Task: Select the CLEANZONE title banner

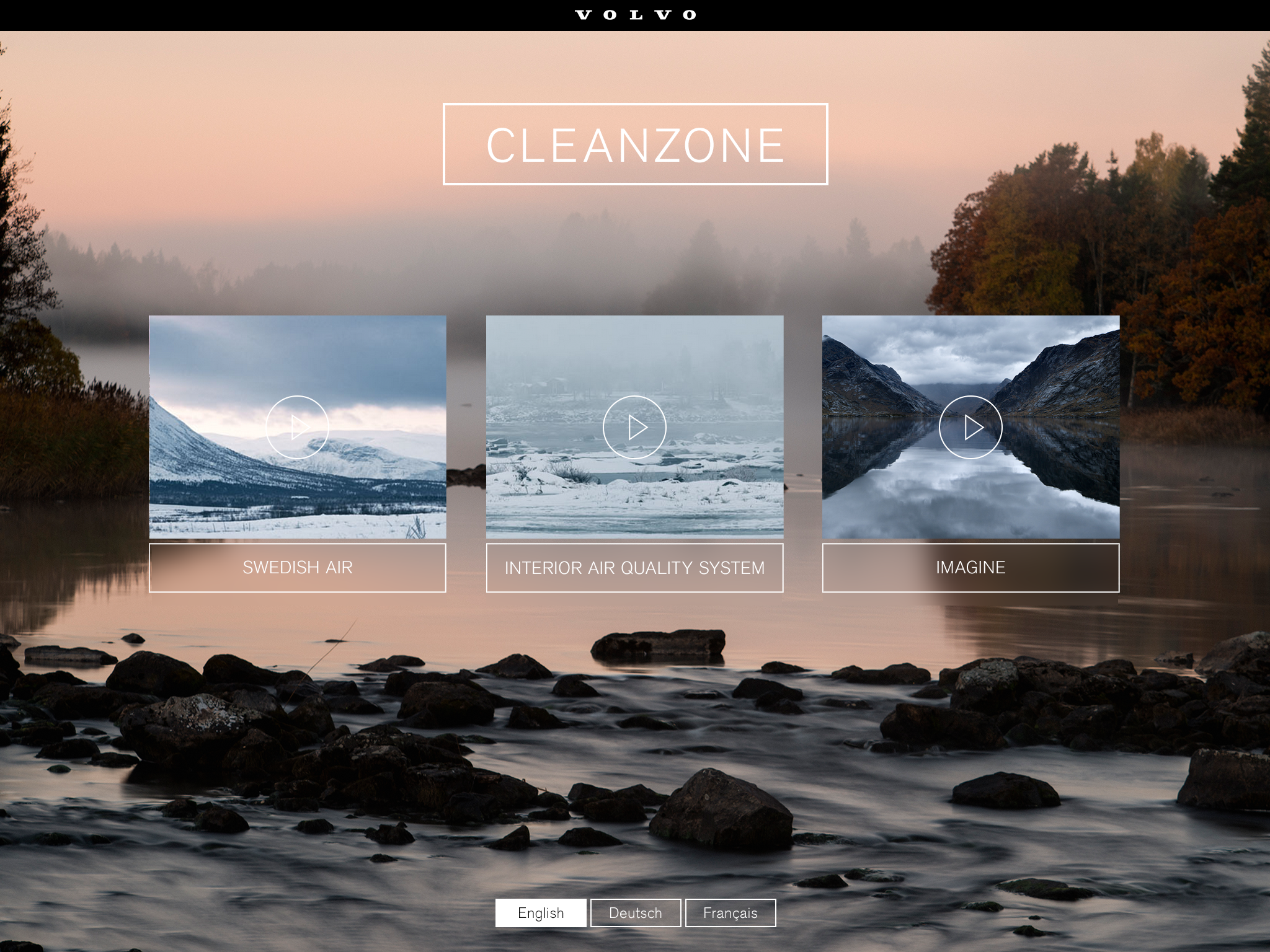Action: point(635,144)
